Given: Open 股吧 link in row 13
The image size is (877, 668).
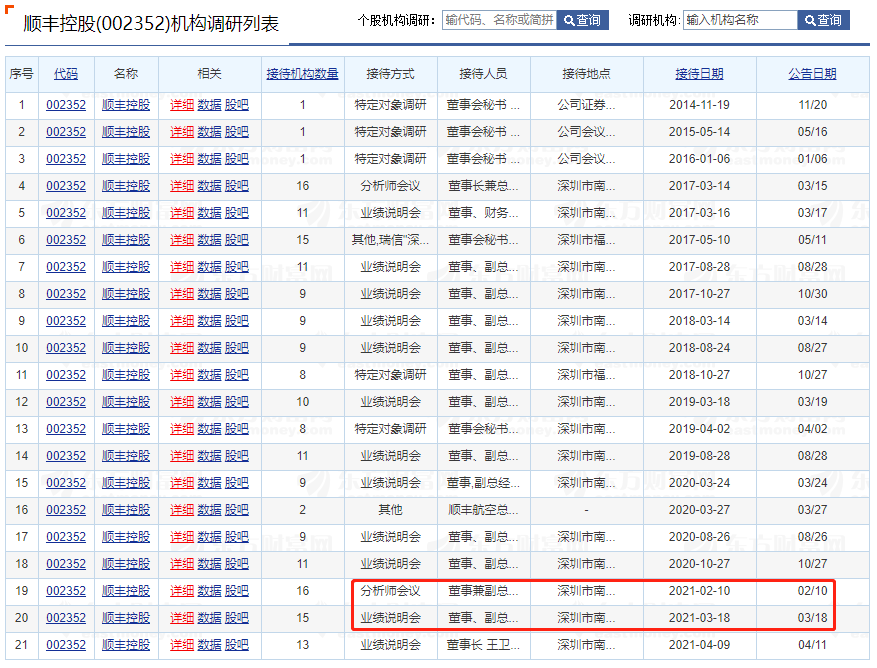Looking at the screenshot, I should (237, 429).
